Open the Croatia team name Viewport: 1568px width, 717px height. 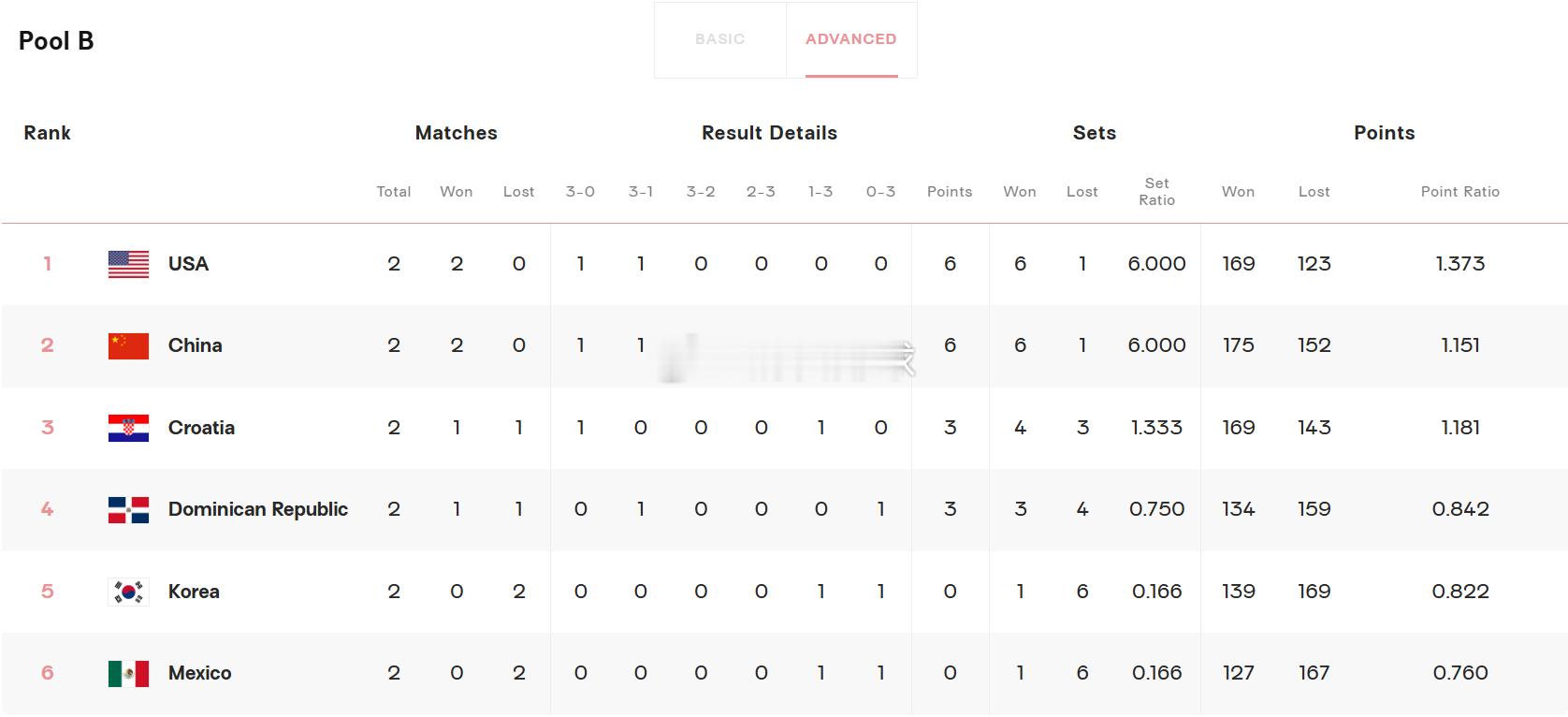click(201, 428)
